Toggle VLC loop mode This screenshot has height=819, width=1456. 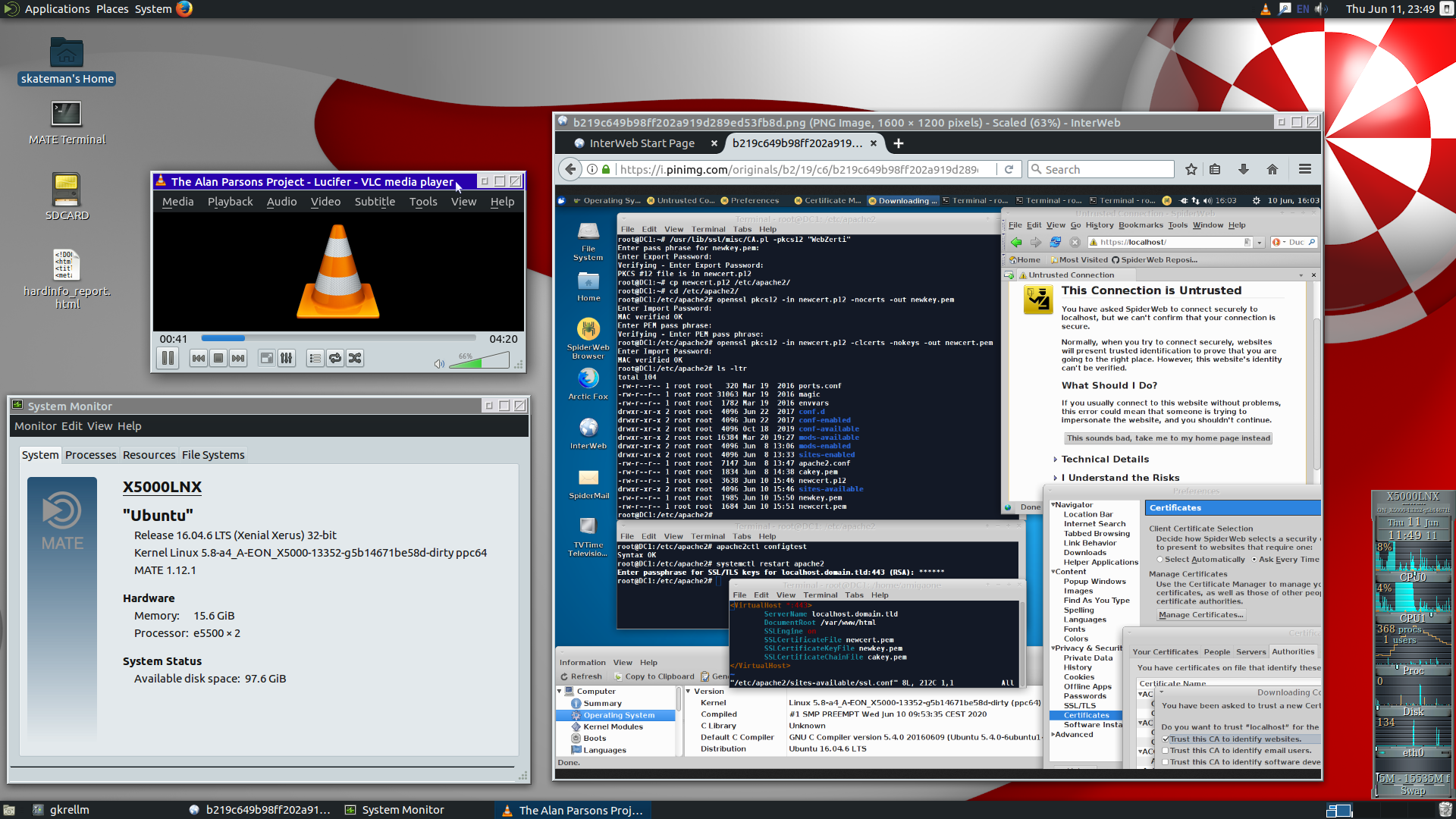335,358
